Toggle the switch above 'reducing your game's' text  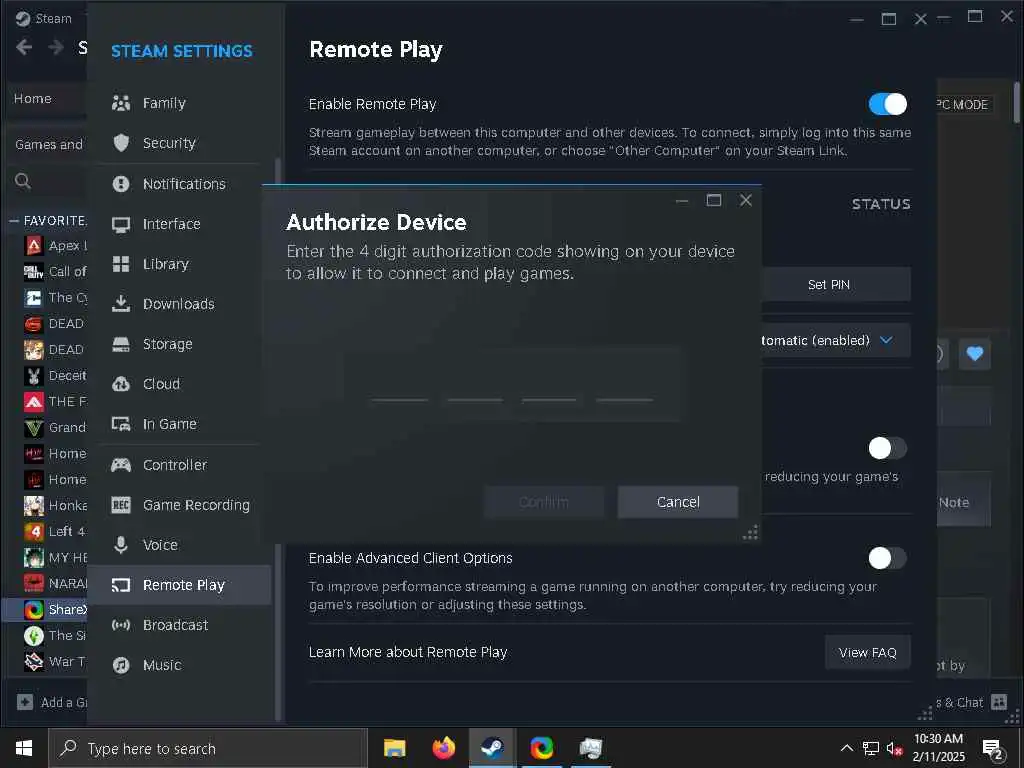(888, 448)
